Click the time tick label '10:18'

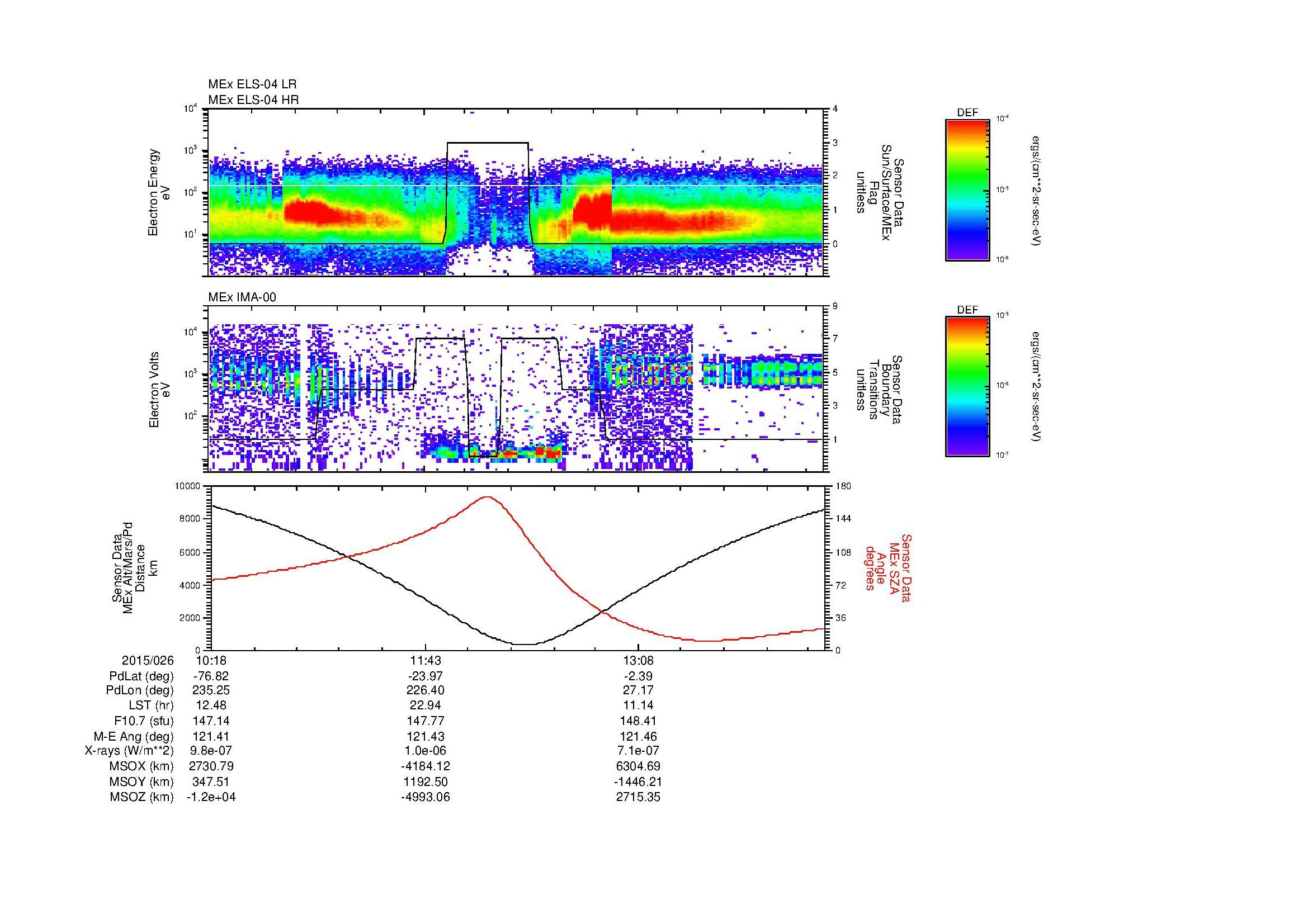point(211,661)
